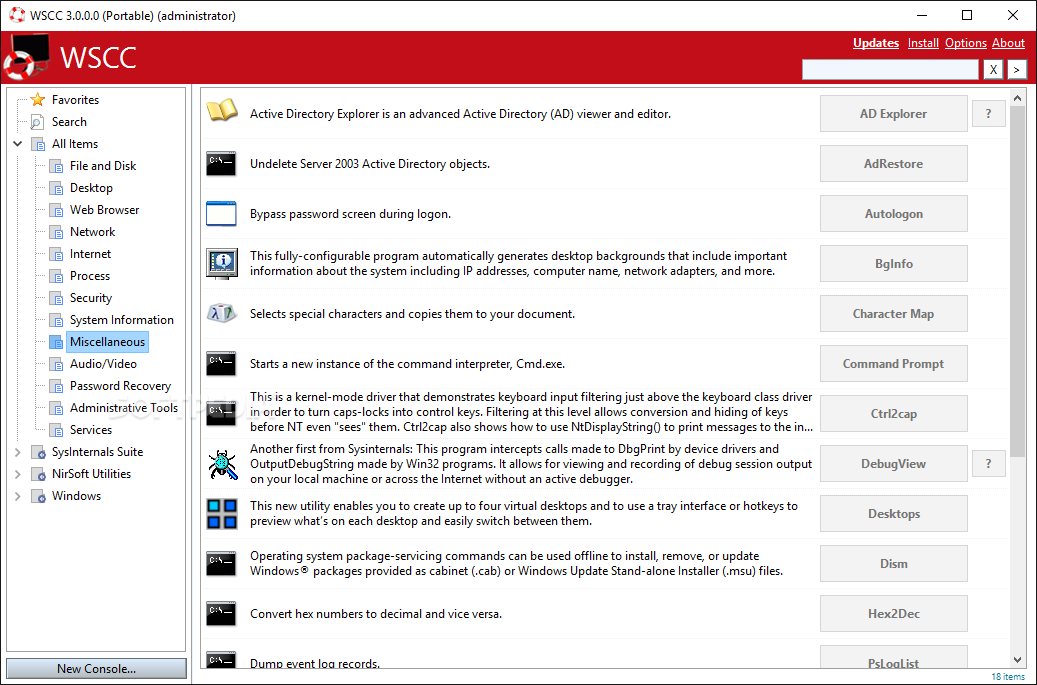Open the About link
This screenshot has height=685, width=1037.
pos(1008,43)
